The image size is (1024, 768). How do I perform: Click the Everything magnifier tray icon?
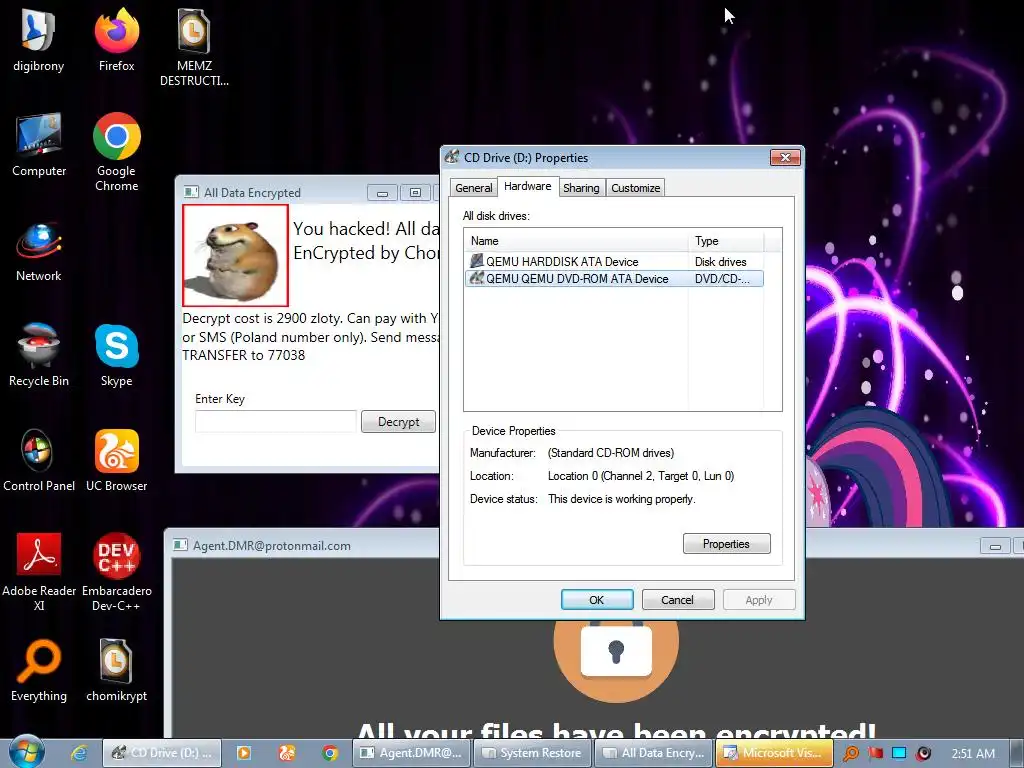pyautogui.click(x=850, y=753)
